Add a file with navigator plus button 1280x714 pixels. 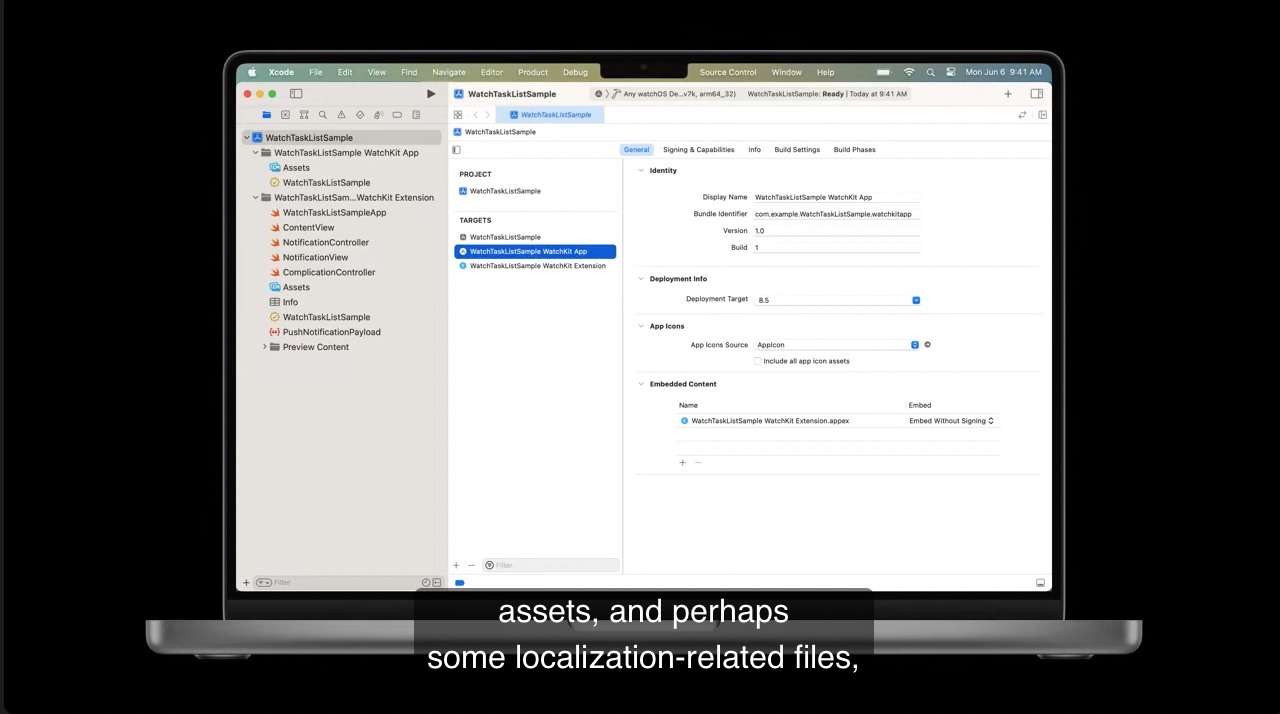tap(246, 582)
